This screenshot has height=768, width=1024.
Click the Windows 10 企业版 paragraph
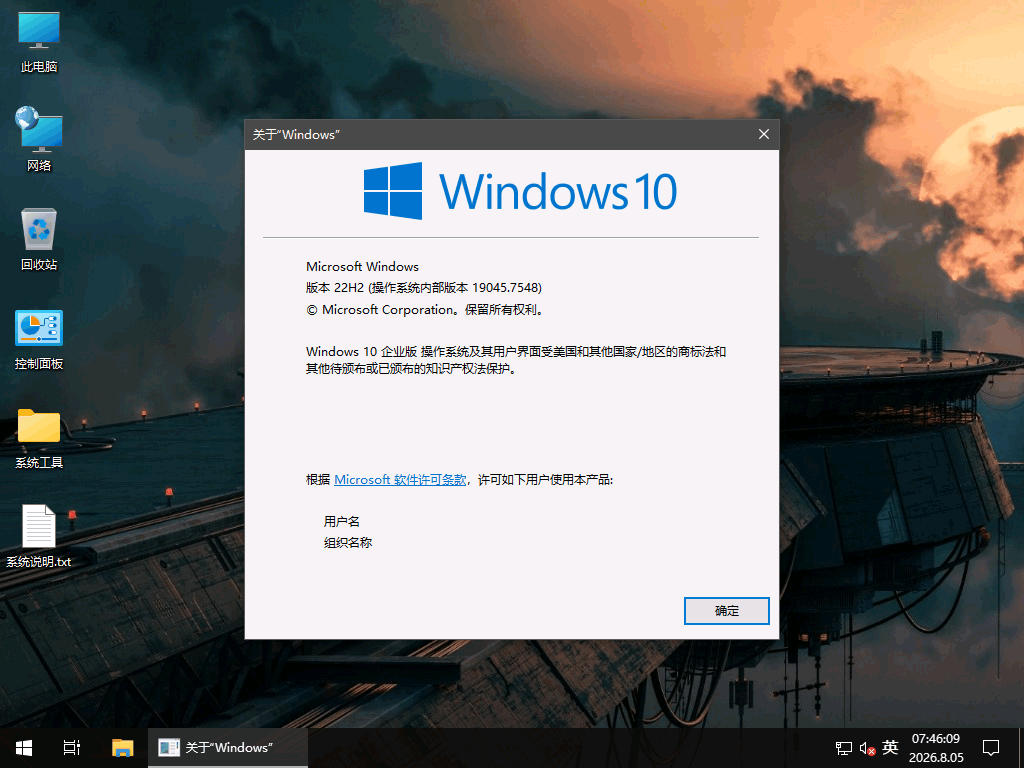tap(516, 360)
